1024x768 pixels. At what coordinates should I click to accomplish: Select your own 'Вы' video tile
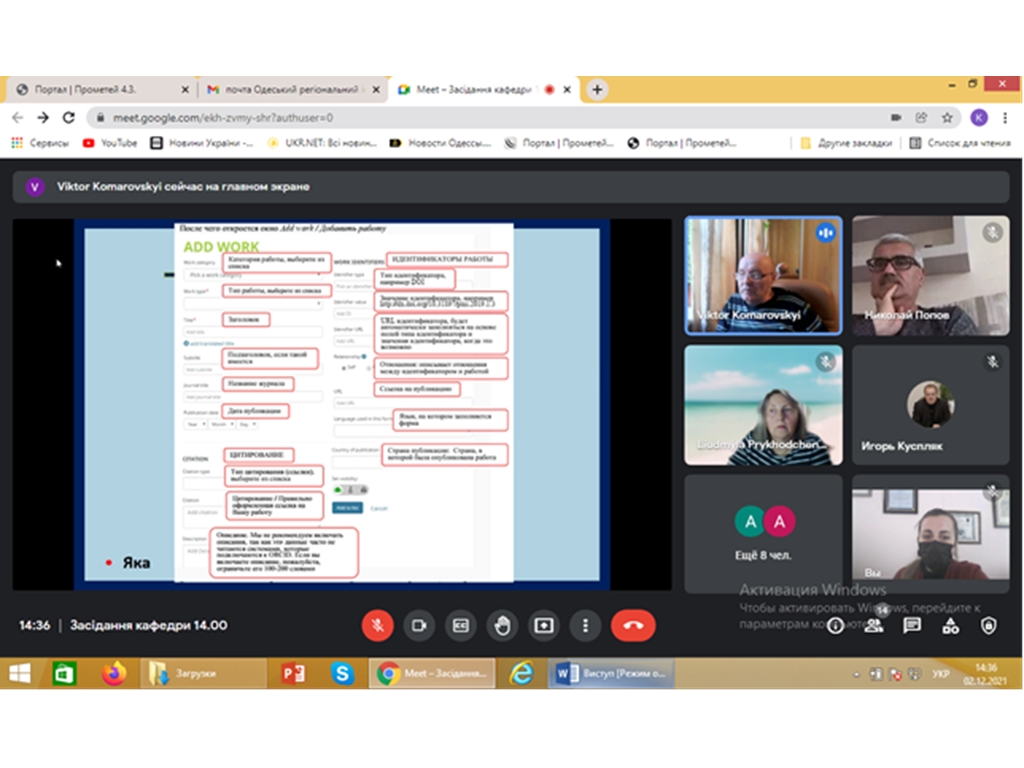[931, 534]
